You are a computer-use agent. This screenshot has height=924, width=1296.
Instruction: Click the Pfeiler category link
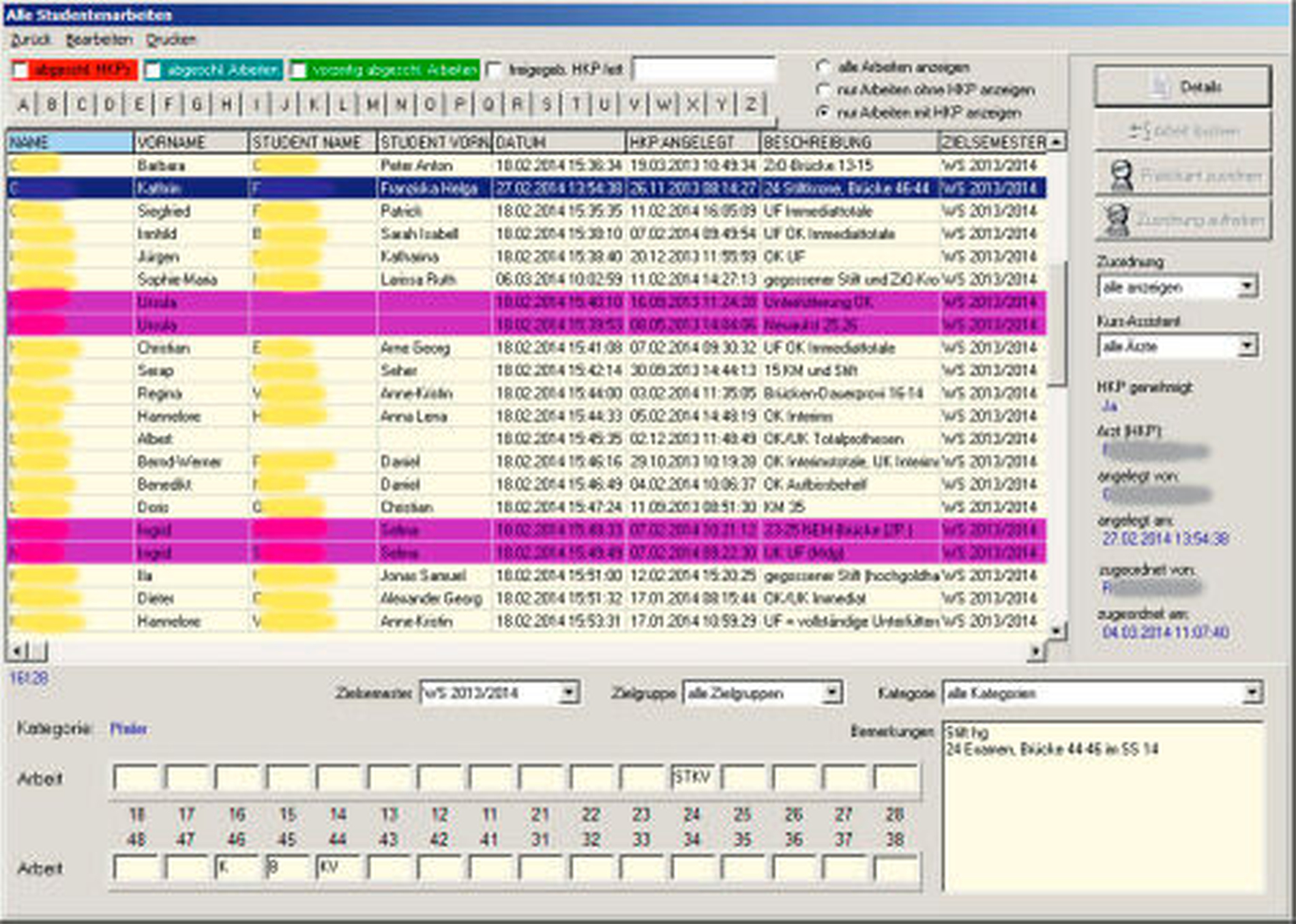[128, 729]
